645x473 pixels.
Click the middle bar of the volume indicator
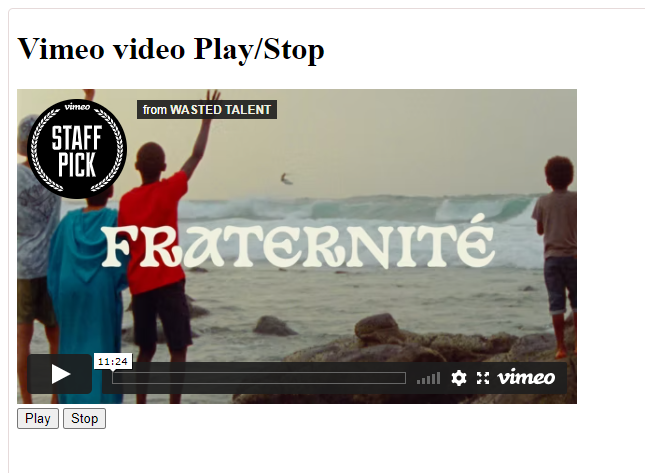coord(428,380)
